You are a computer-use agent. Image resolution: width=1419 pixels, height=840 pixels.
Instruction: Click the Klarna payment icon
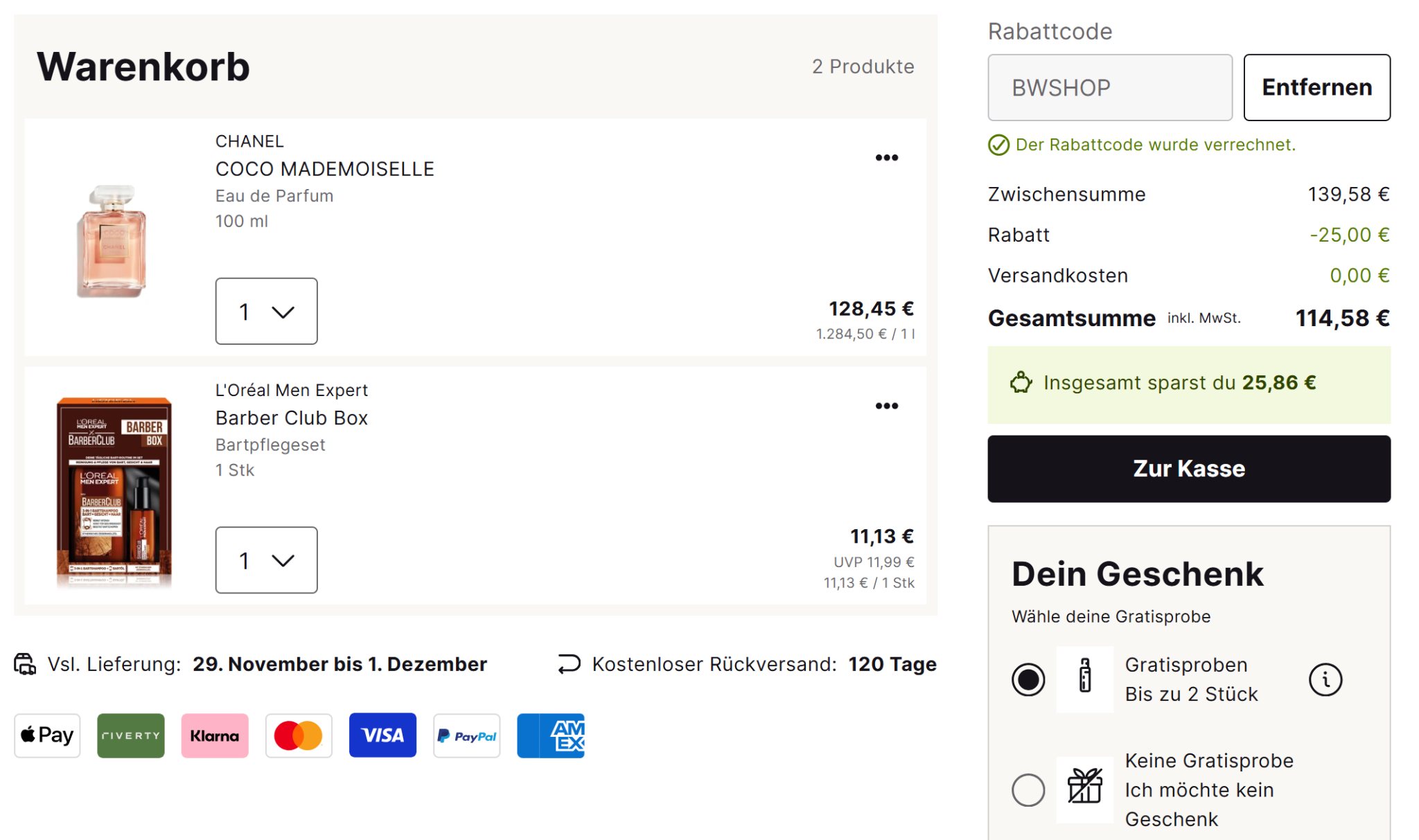click(215, 735)
